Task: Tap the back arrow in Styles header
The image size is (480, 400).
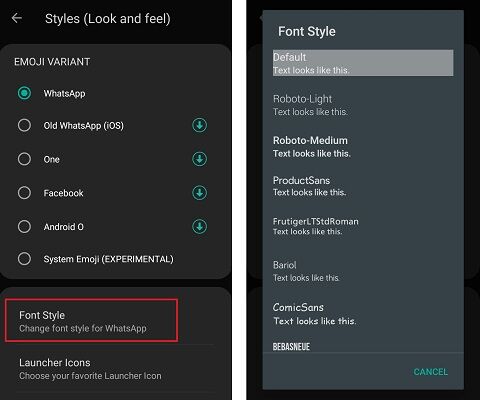Action: click(17, 18)
